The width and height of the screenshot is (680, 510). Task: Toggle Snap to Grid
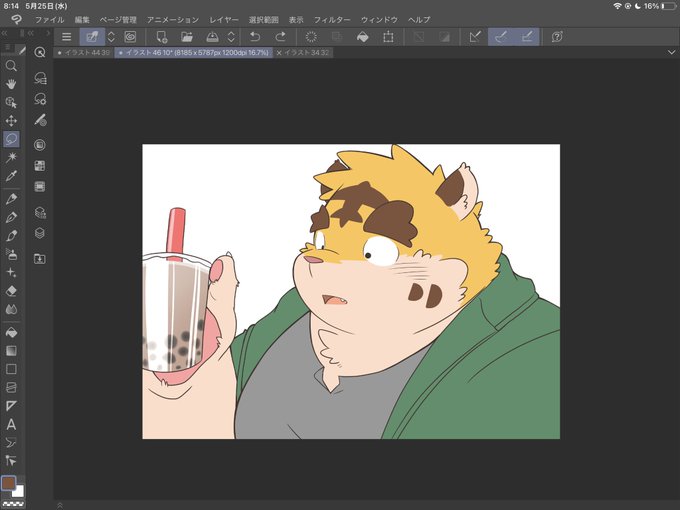click(527, 37)
